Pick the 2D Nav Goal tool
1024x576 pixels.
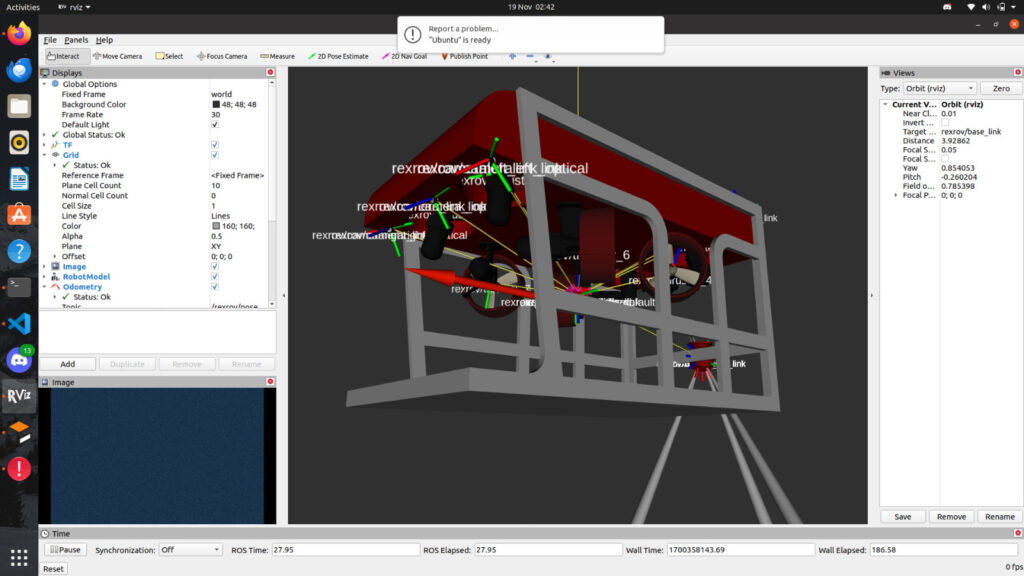[403, 56]
